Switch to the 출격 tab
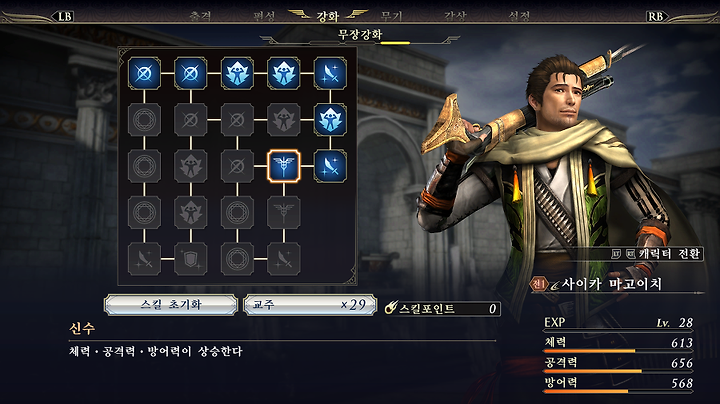The width and height of the screenshot is (720, 404). pos(200,17)
